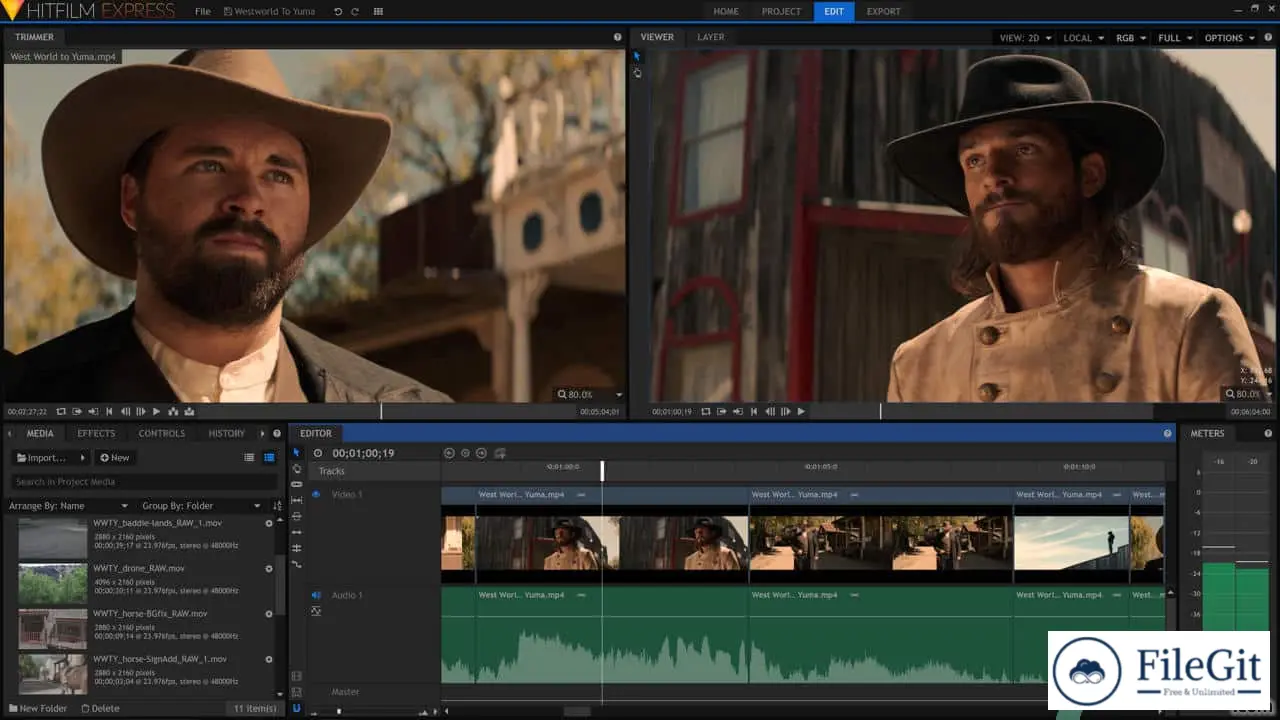
Task: Open the EFFECTS panel tab
Action: coord(96,433)
